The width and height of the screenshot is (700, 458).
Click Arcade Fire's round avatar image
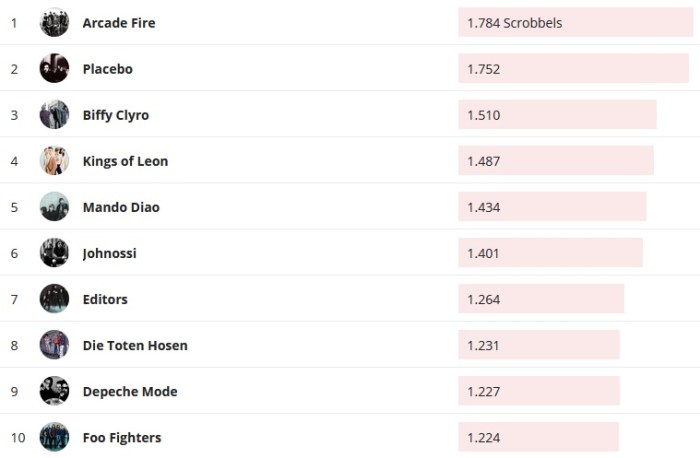[x=54, y=23]
